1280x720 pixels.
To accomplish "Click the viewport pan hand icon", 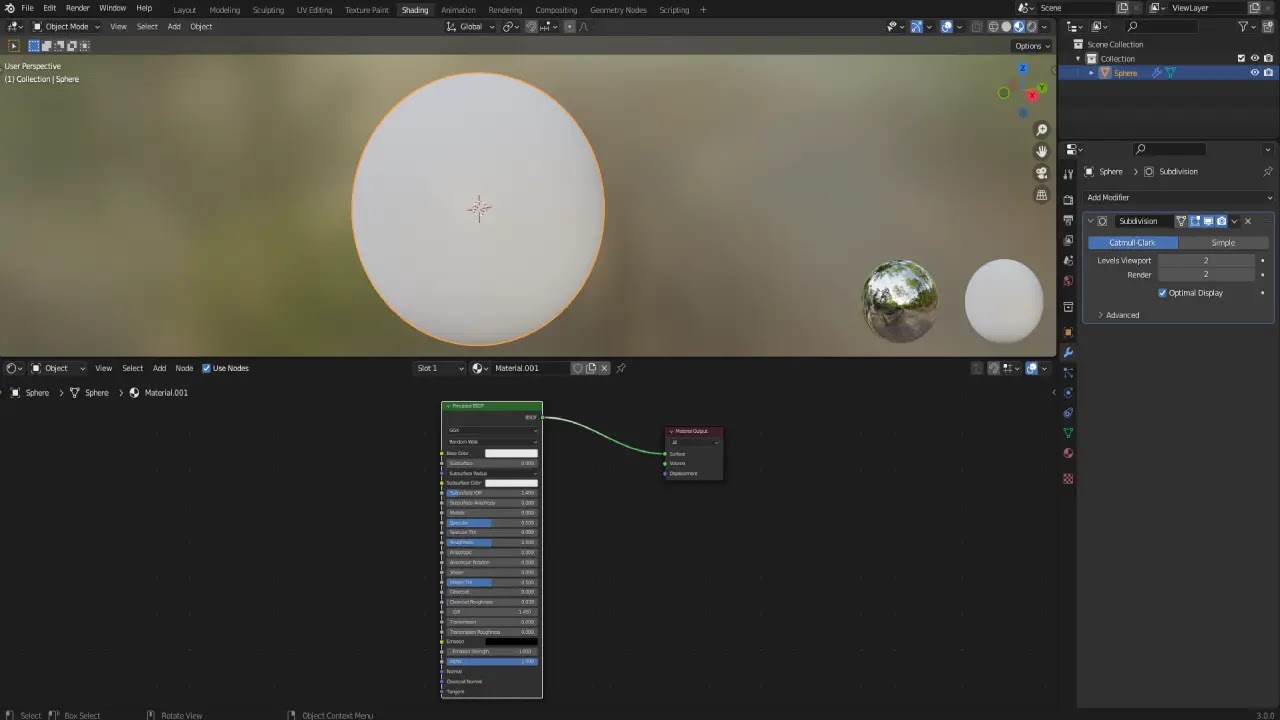I will [x=1041, y=151].
